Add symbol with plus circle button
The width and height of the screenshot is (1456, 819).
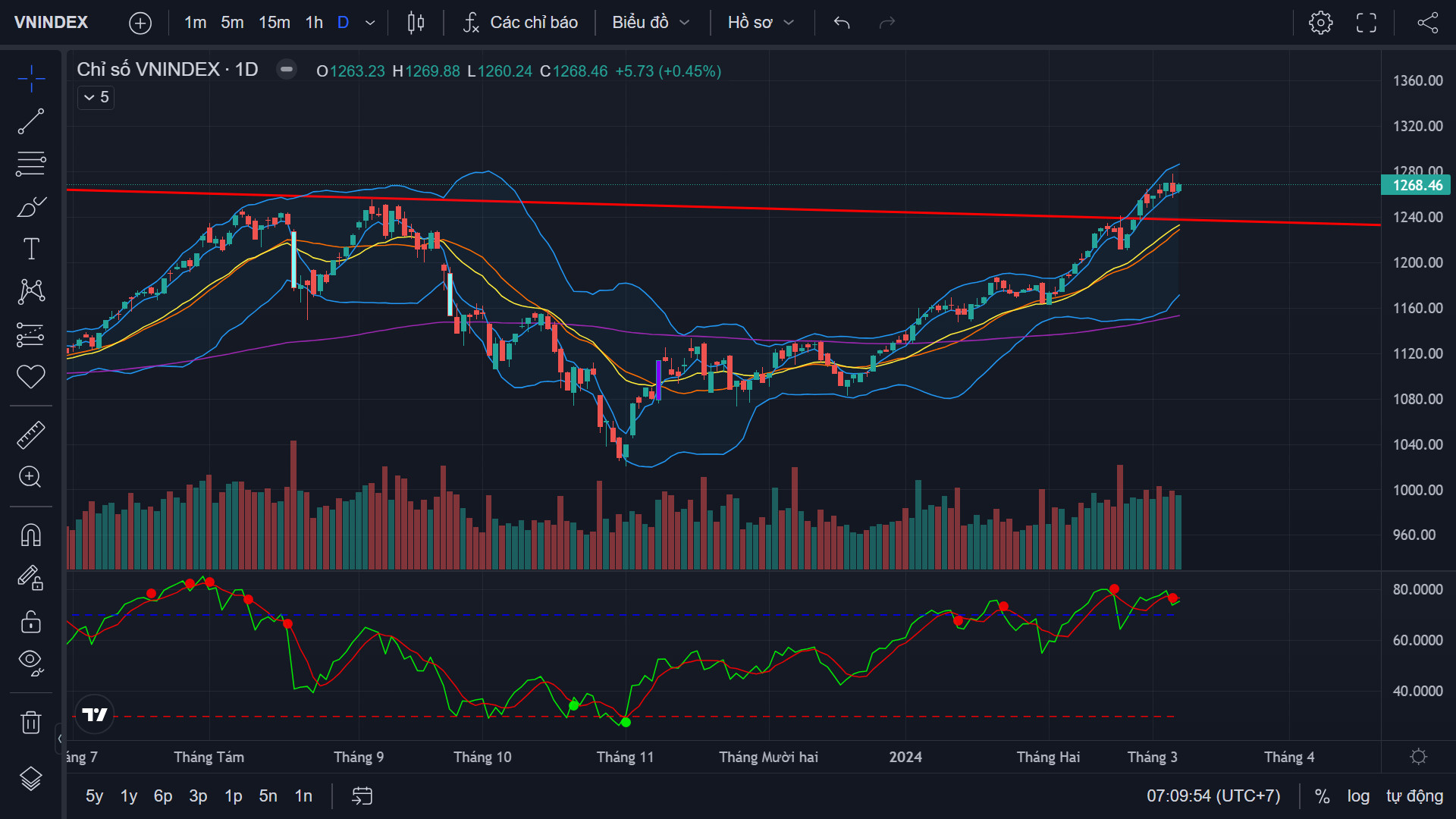140,23
